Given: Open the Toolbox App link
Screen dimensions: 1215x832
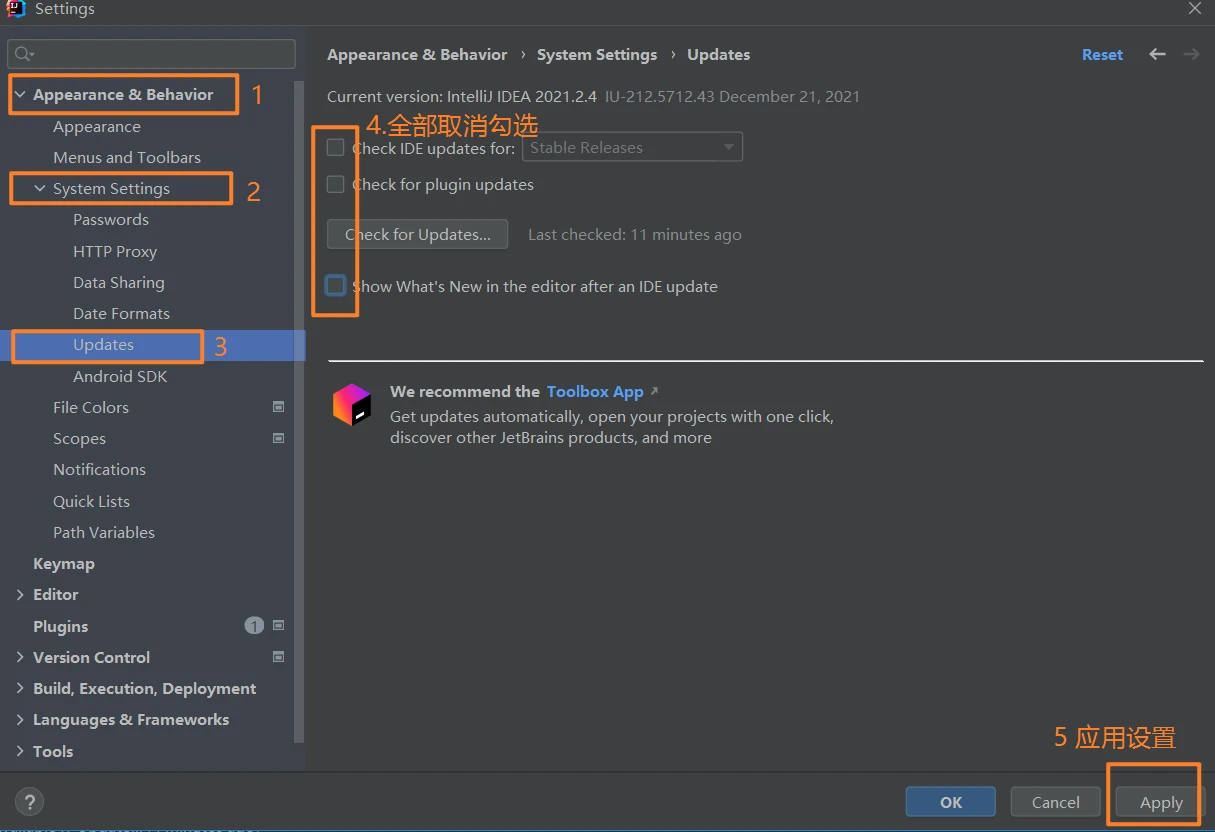Looking at the screenshot, I should (x=595, y=392).
